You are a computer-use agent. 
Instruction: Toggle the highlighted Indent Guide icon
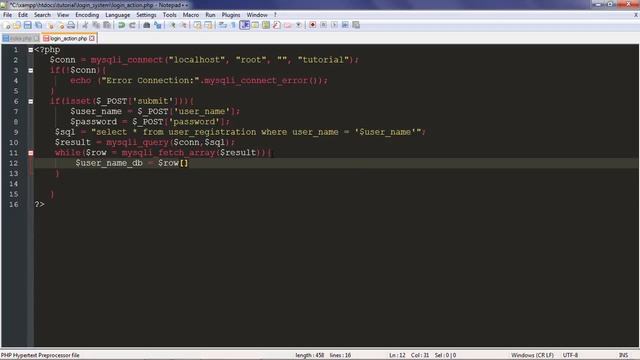tap(244, 25)
